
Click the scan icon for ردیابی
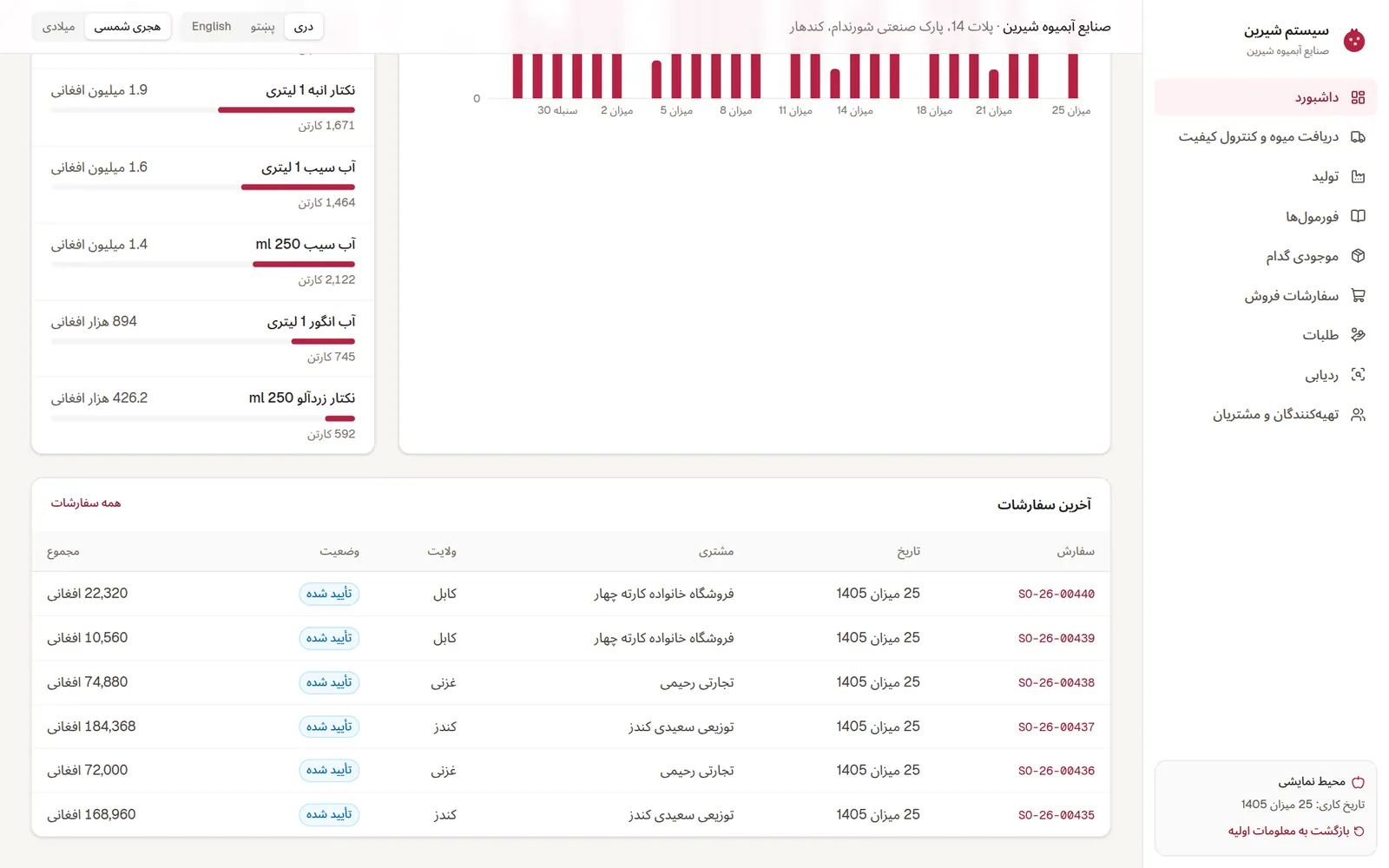tap(1358, 375)
